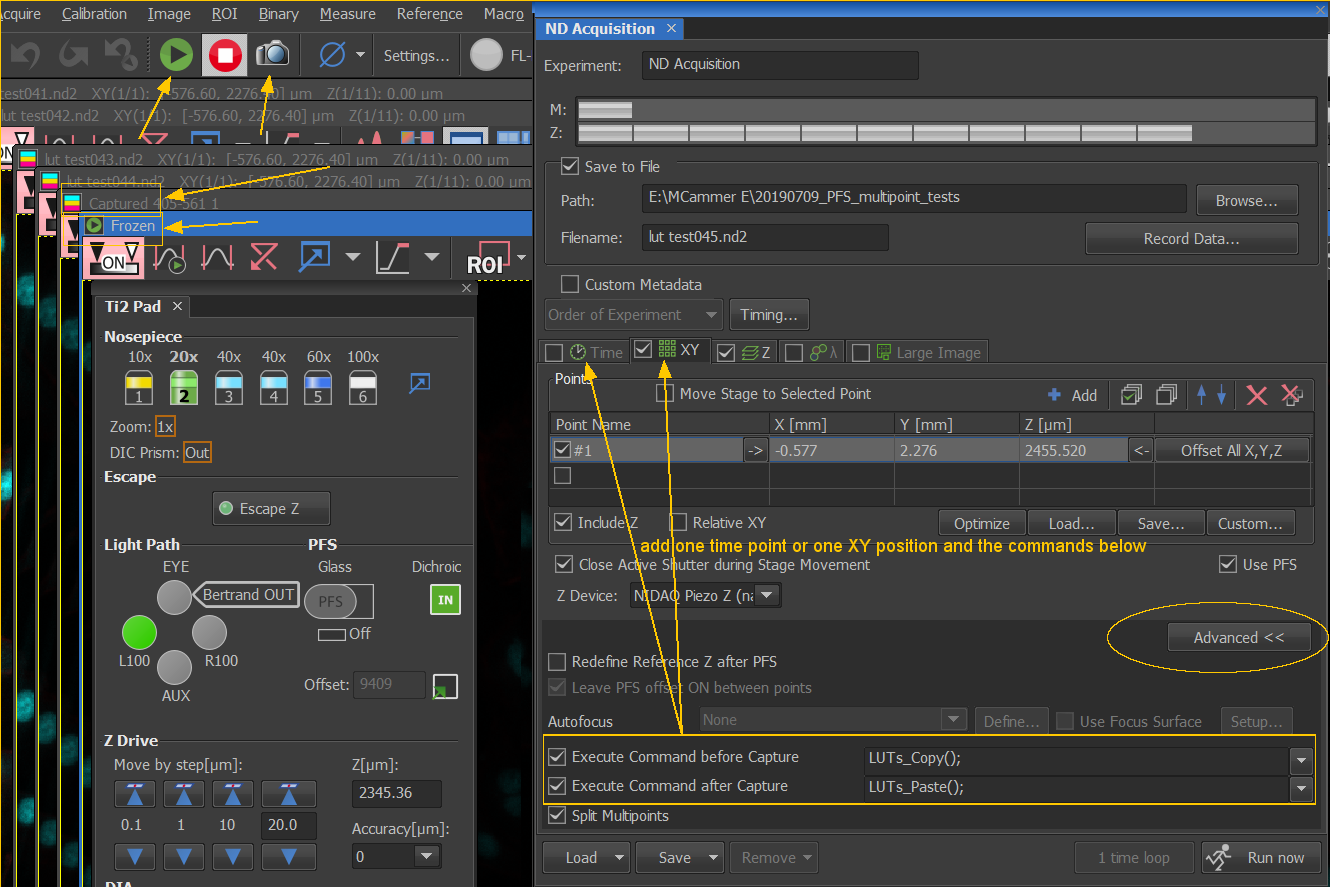Click the camera Capture icon
The image size is (1330, 887).
(271, 54)
